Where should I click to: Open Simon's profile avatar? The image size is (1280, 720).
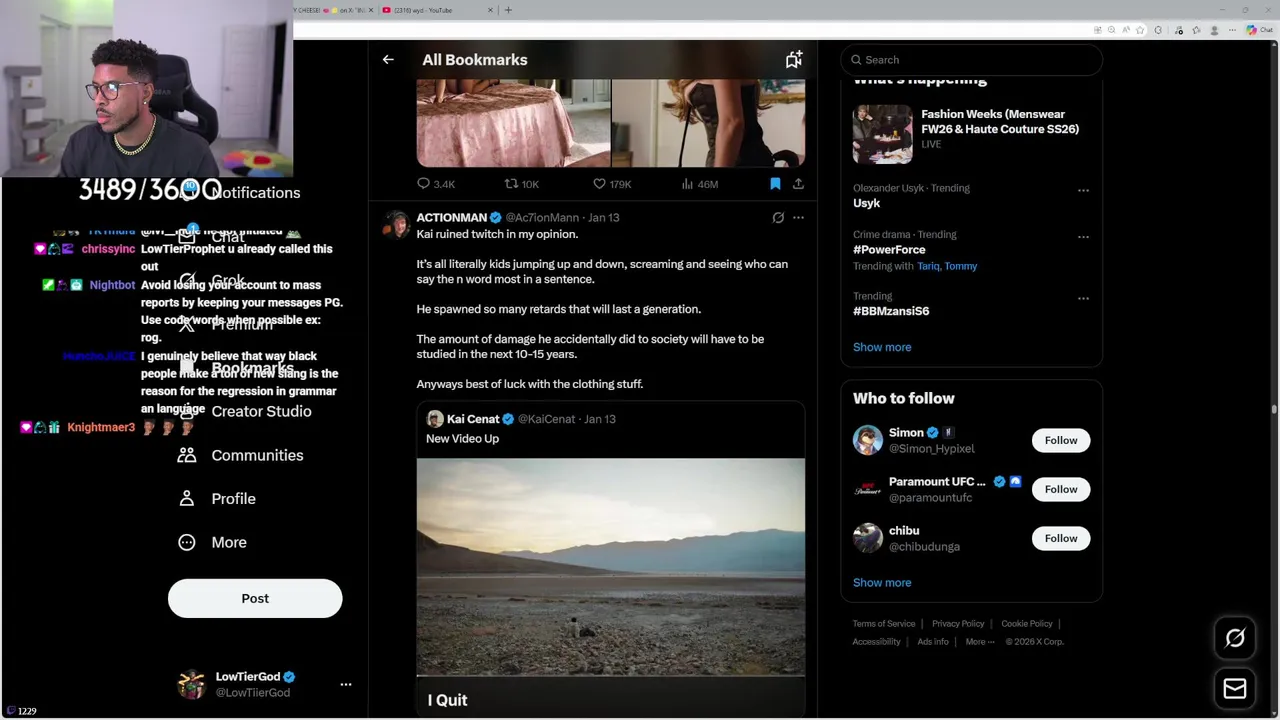[868, 440]
